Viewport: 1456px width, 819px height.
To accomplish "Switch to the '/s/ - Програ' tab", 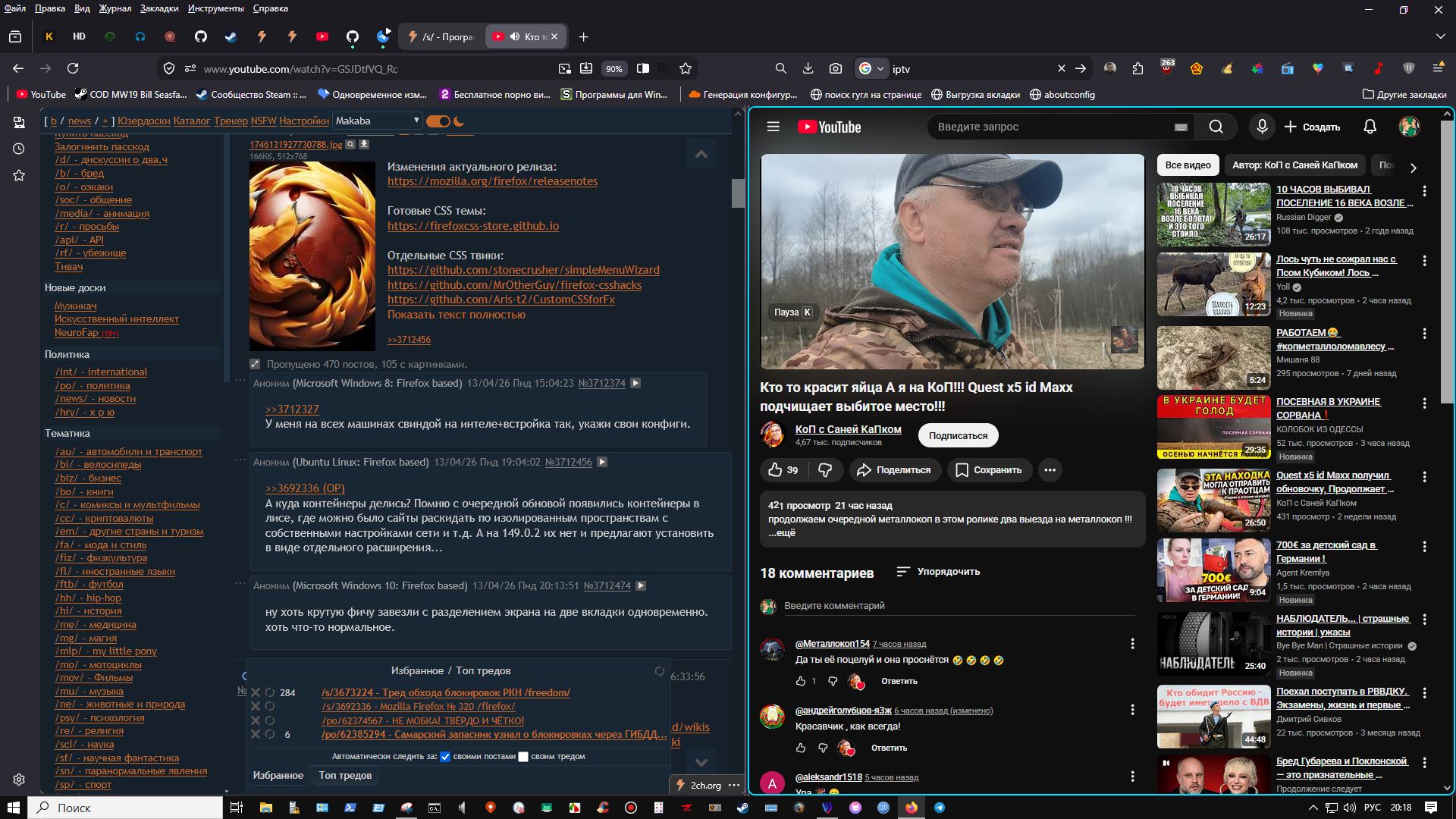I will point(441,36).
